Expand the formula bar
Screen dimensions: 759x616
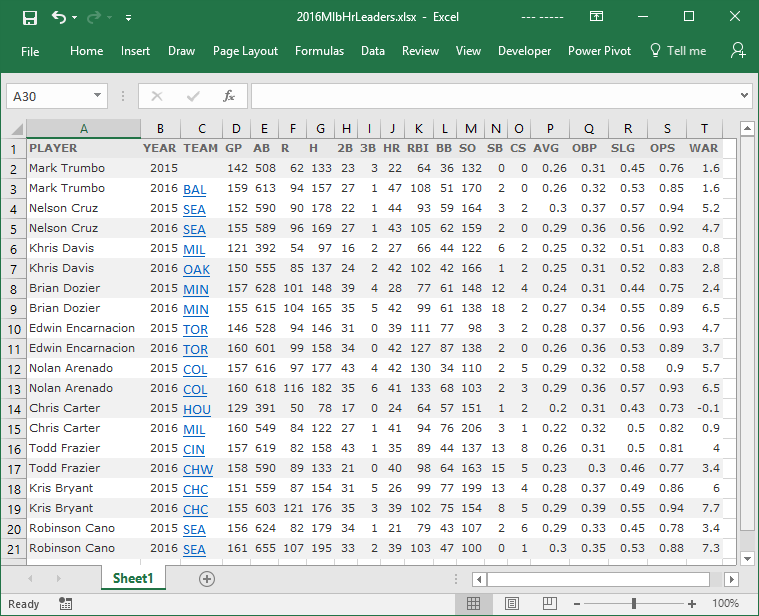pos(743,96)
